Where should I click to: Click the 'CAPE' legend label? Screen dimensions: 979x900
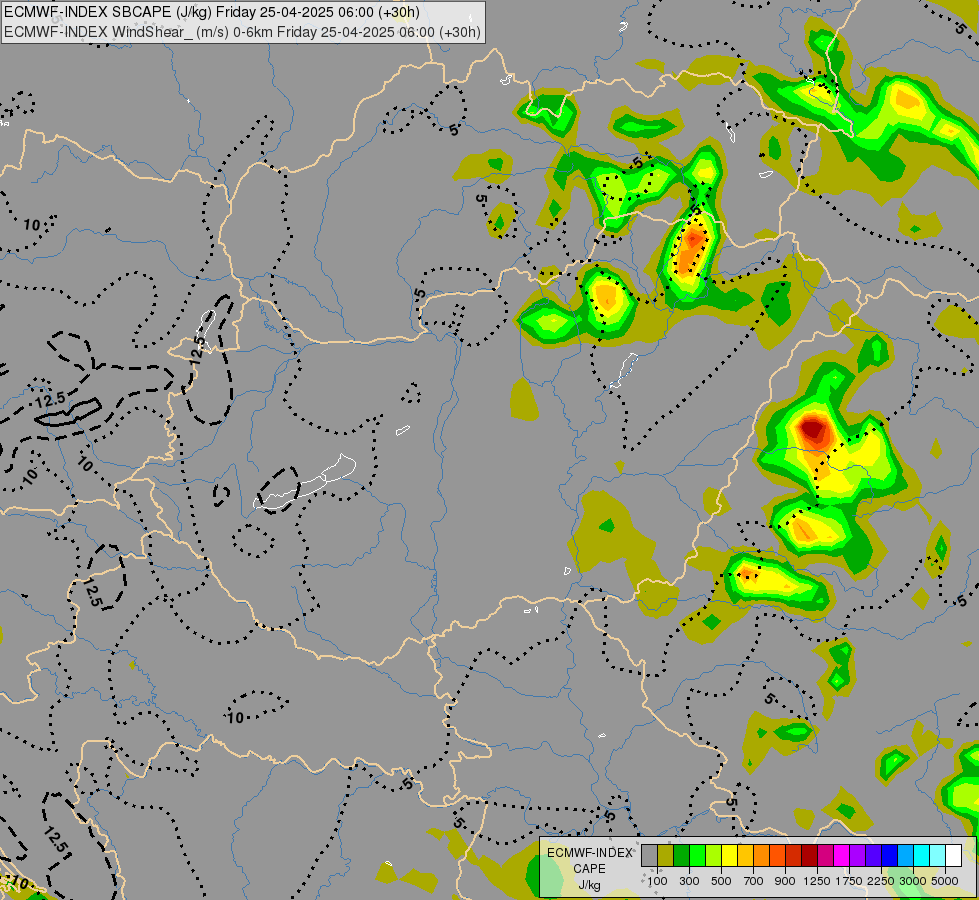click(x=589, y=869)
